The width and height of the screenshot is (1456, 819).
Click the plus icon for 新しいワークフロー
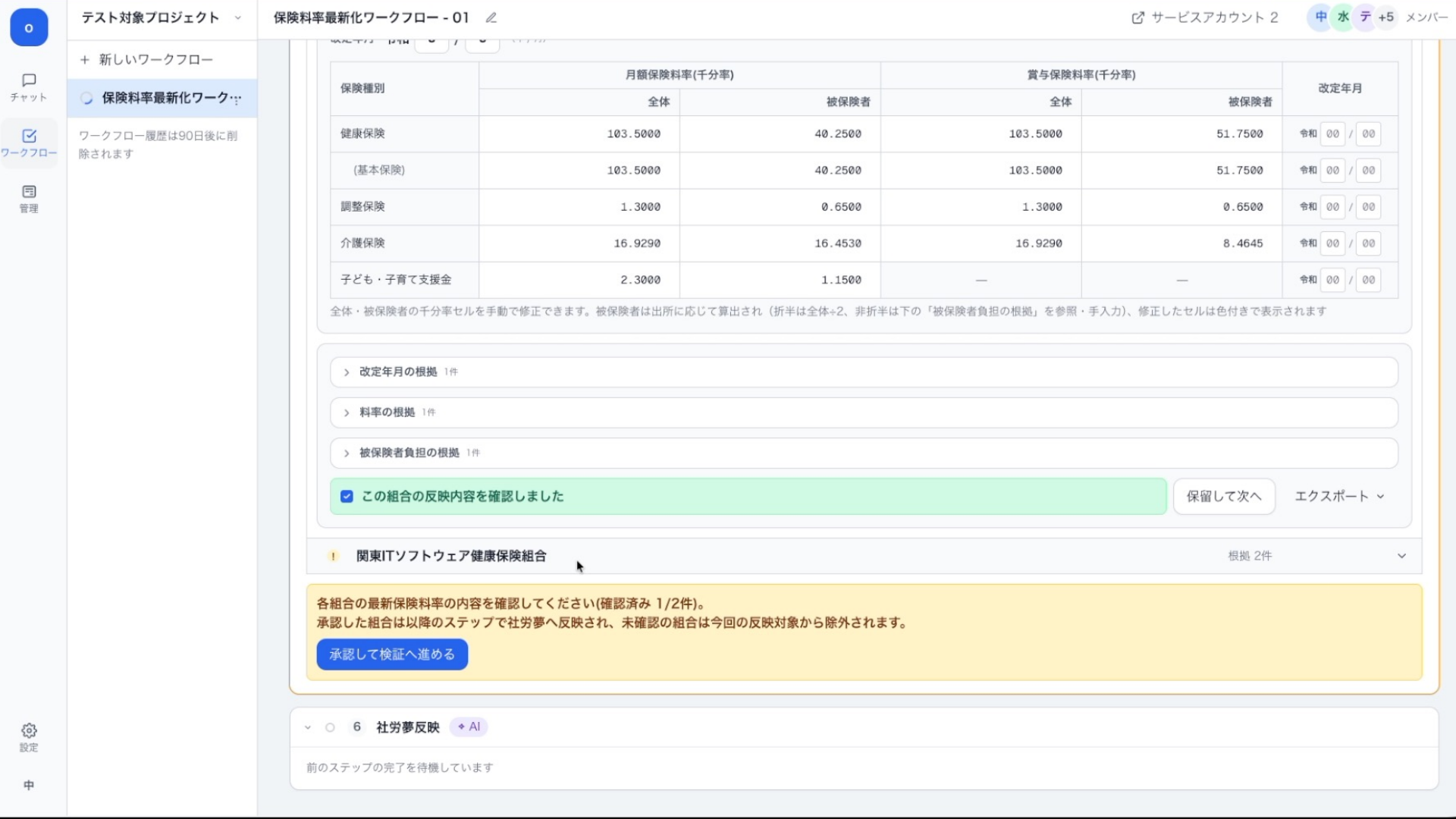(85, 59)
